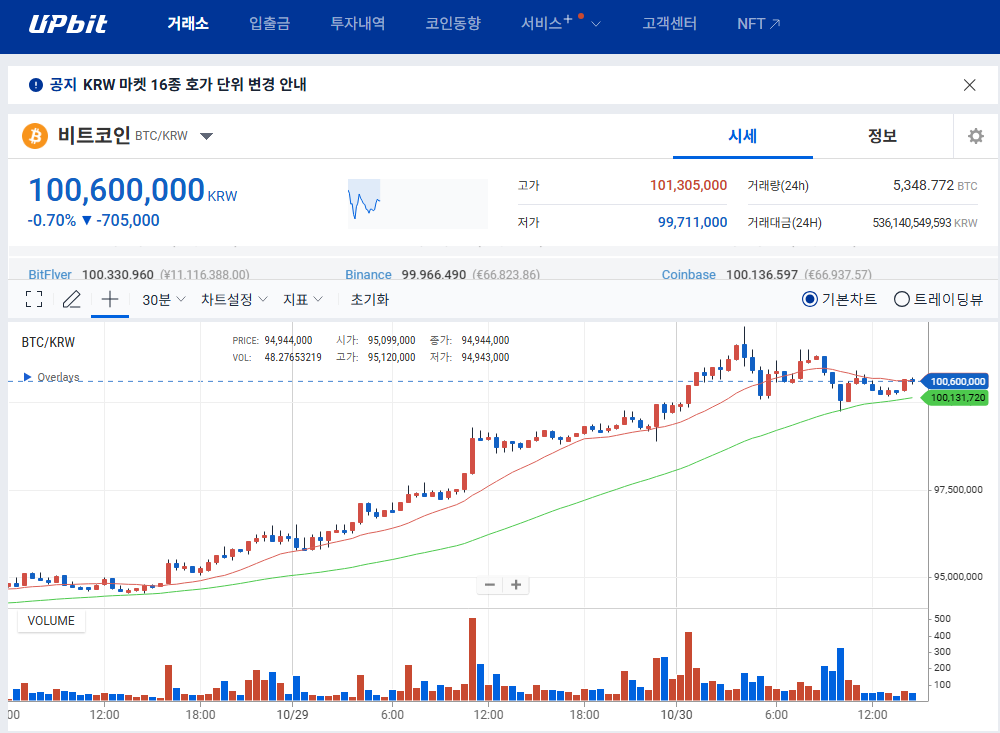This screenshot has width=1000, height=733.
Task: Click the 536,140,549,593 KRW trade amount
Action: click(x=925, y=223)
